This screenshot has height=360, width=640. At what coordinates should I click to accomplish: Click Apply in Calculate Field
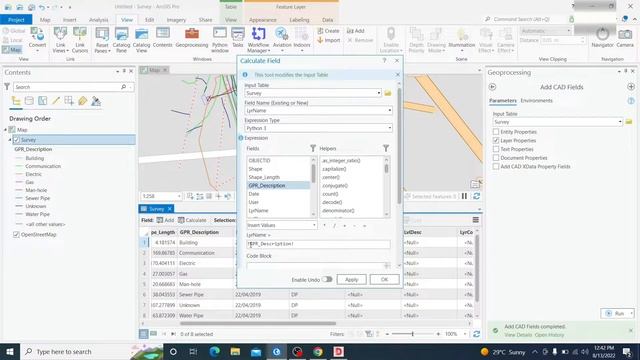coord(351,280)
